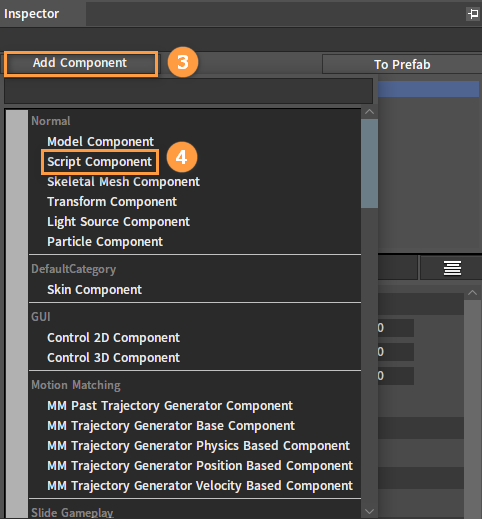The height and width of the screenshot is (519, 482).
Task: Choose Skeletal Mesh Component
Action: coord(123,182)
